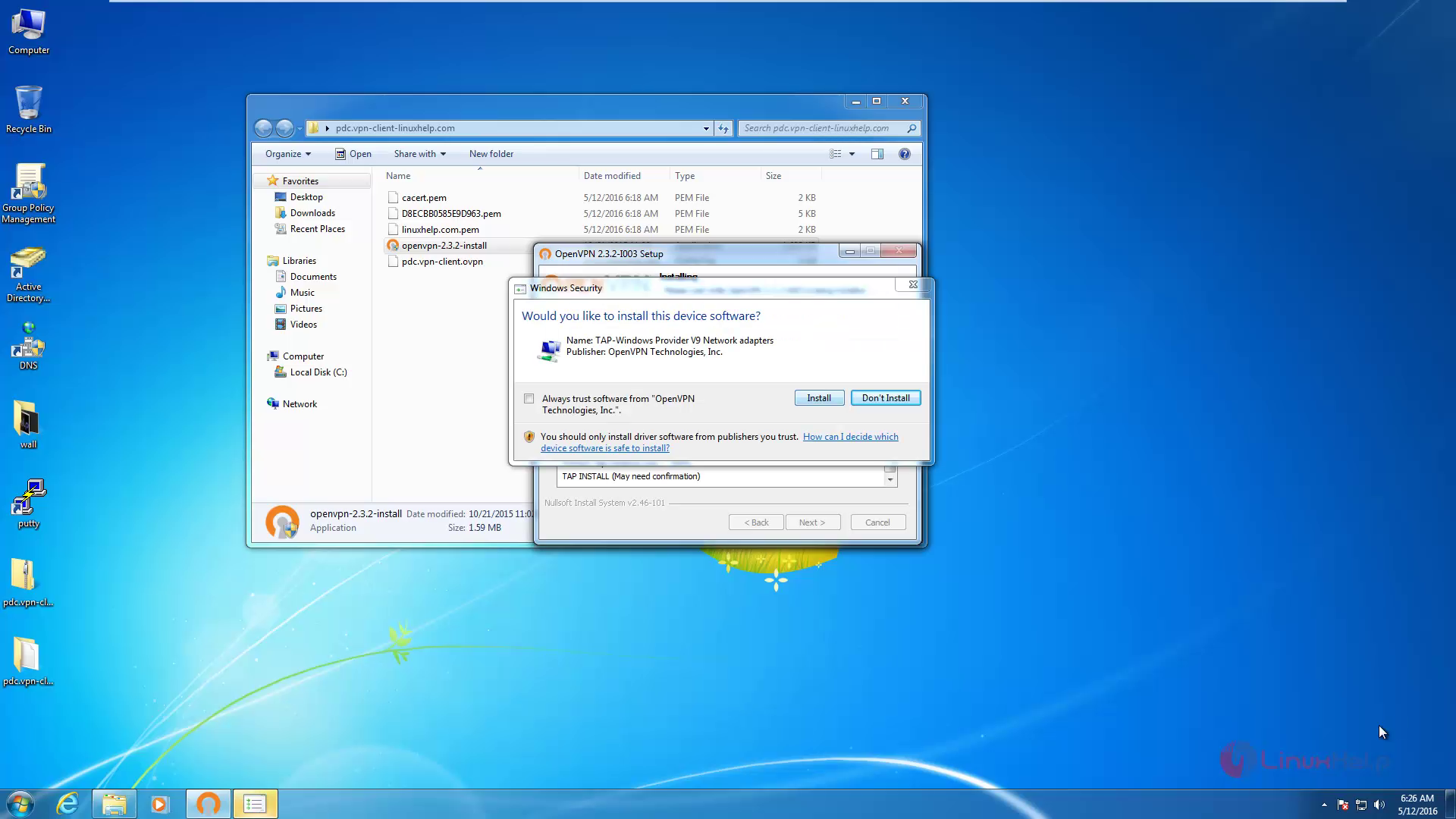This screenshot has width=1456, height=819.
Task: Select the putty desktop shortcut
Action: (28, 504)
